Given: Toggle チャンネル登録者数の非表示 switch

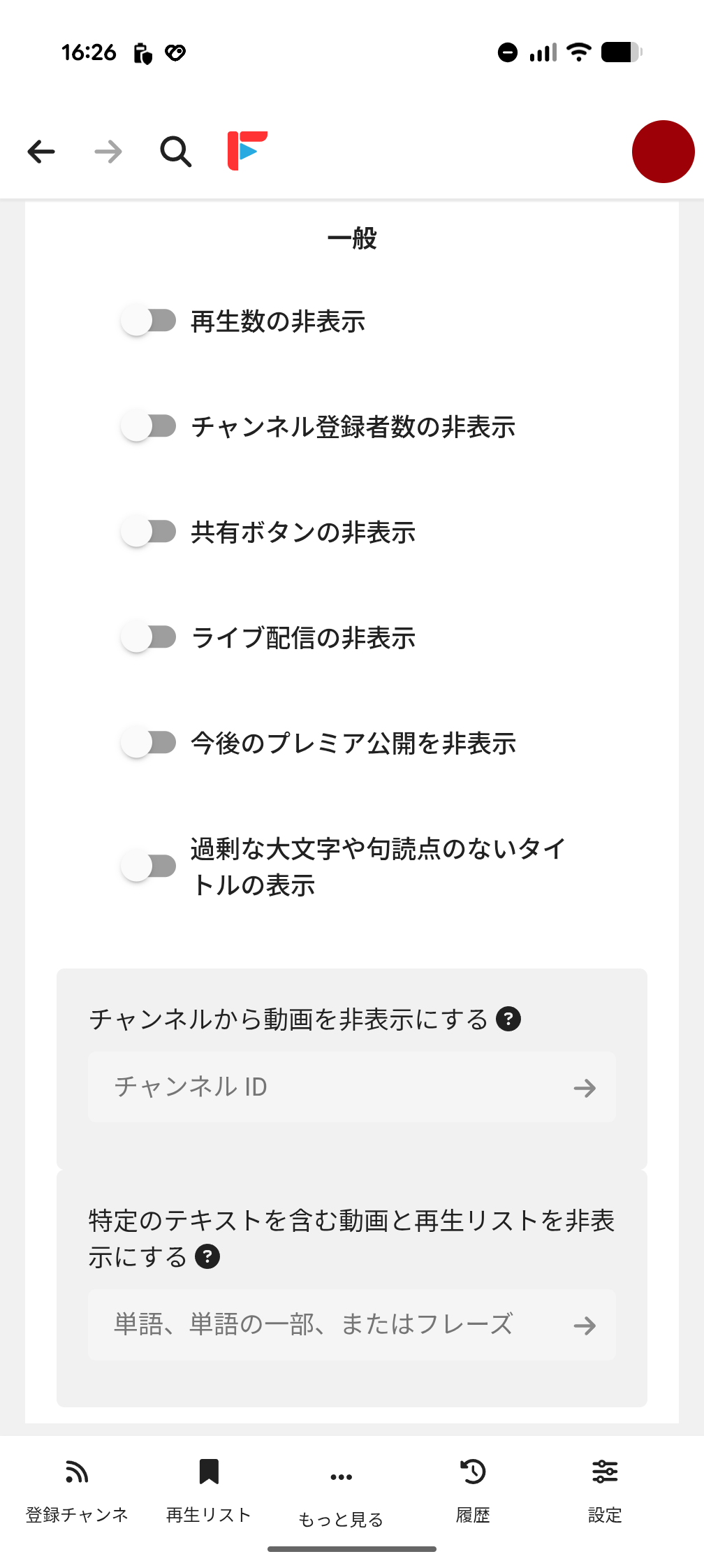Looking at the screenshot, I should pyautogui.click(x=149, y=426).
